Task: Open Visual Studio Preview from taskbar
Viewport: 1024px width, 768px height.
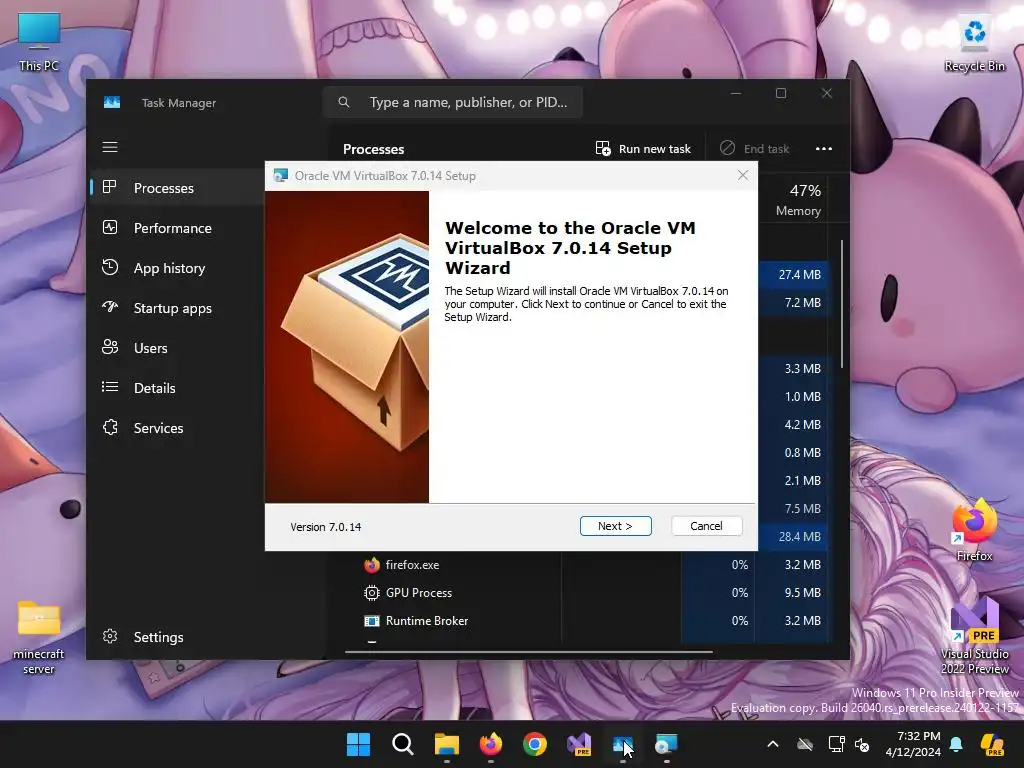Action: (x=579, y=744)
